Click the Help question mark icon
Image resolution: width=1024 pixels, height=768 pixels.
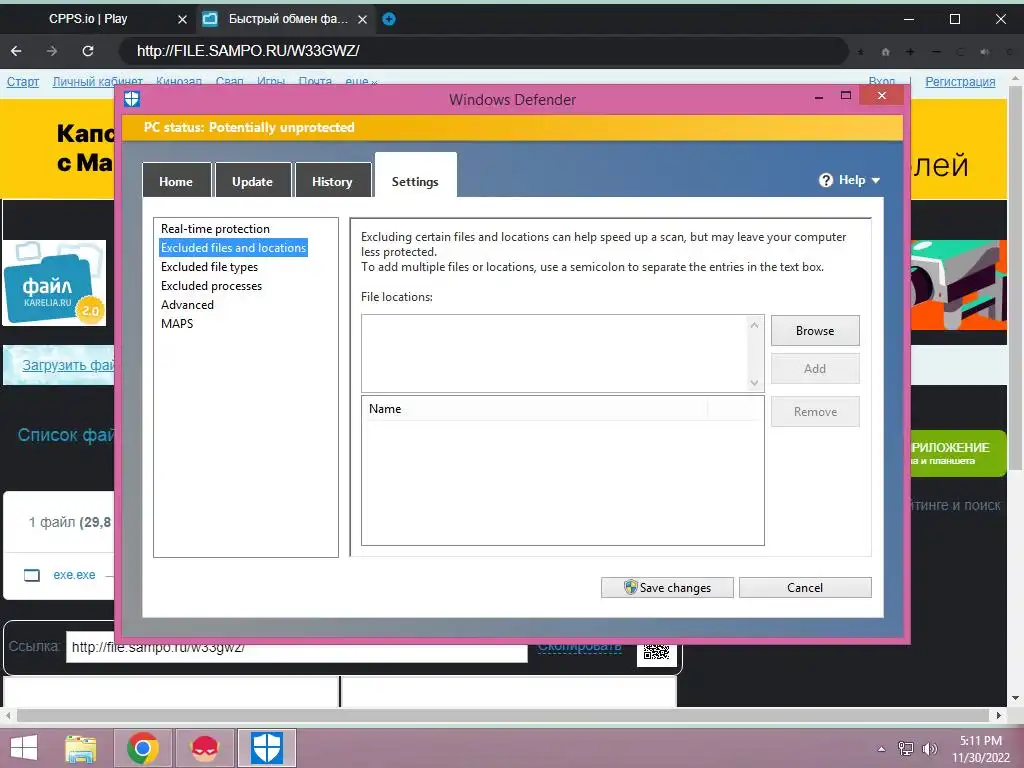(826, 180)
